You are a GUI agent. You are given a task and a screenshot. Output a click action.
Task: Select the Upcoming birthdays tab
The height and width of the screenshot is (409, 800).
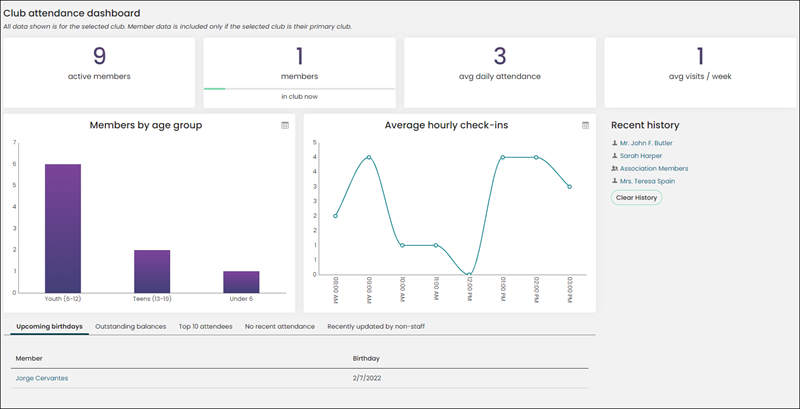point(49,326)
